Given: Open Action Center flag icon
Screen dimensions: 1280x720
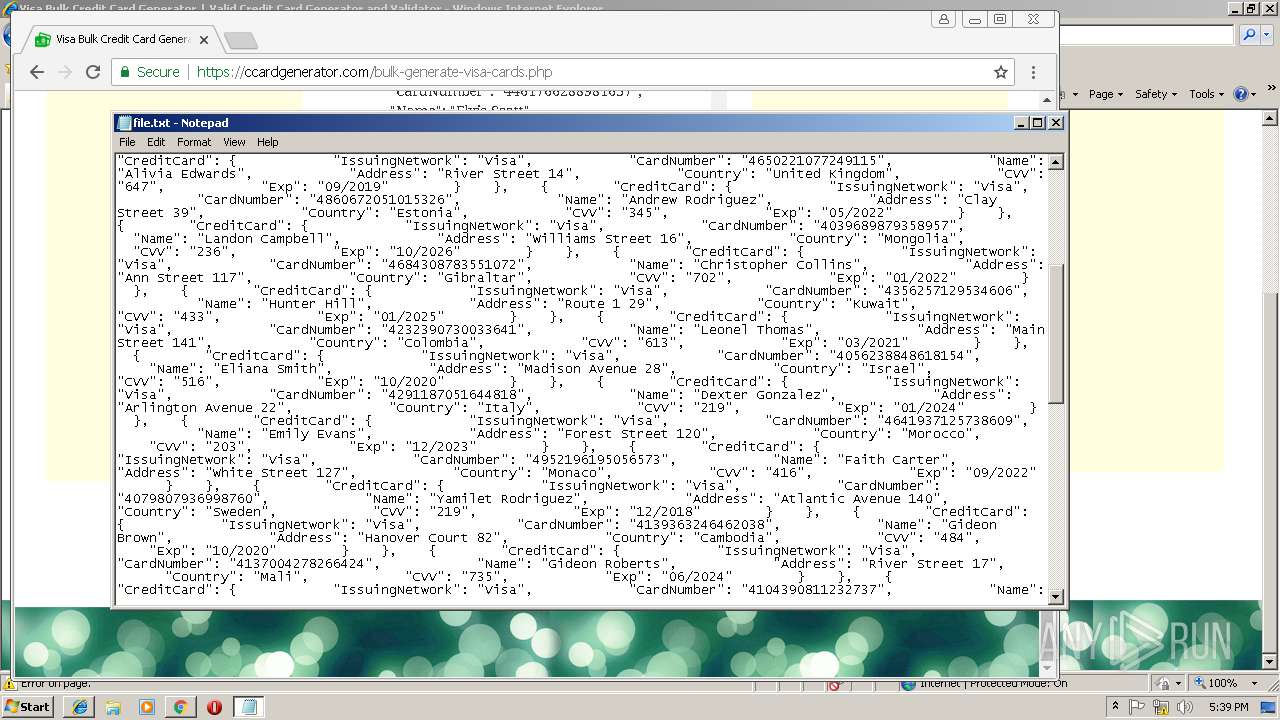Looking at the screenshot, I should 1137,707.
